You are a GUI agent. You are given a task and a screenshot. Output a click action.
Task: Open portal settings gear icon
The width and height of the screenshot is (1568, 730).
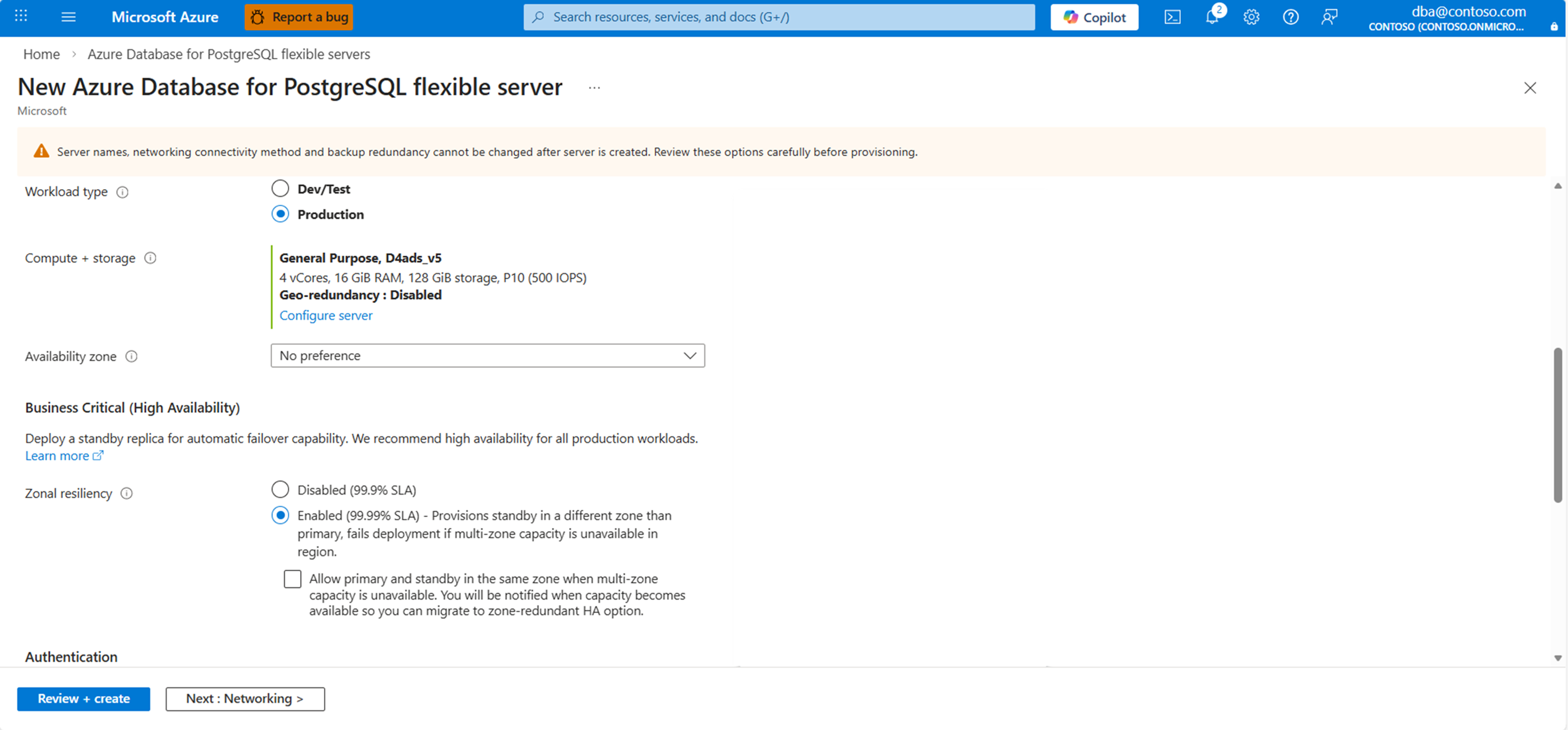coord(1251,17)
